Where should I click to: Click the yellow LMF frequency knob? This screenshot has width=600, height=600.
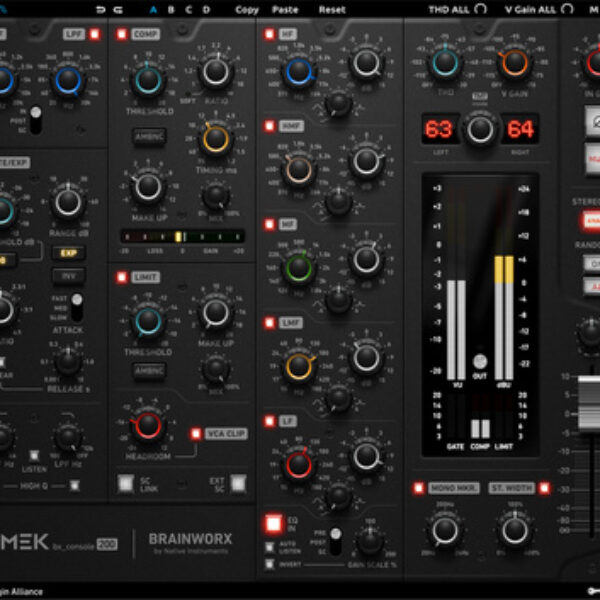pos(299,367)
